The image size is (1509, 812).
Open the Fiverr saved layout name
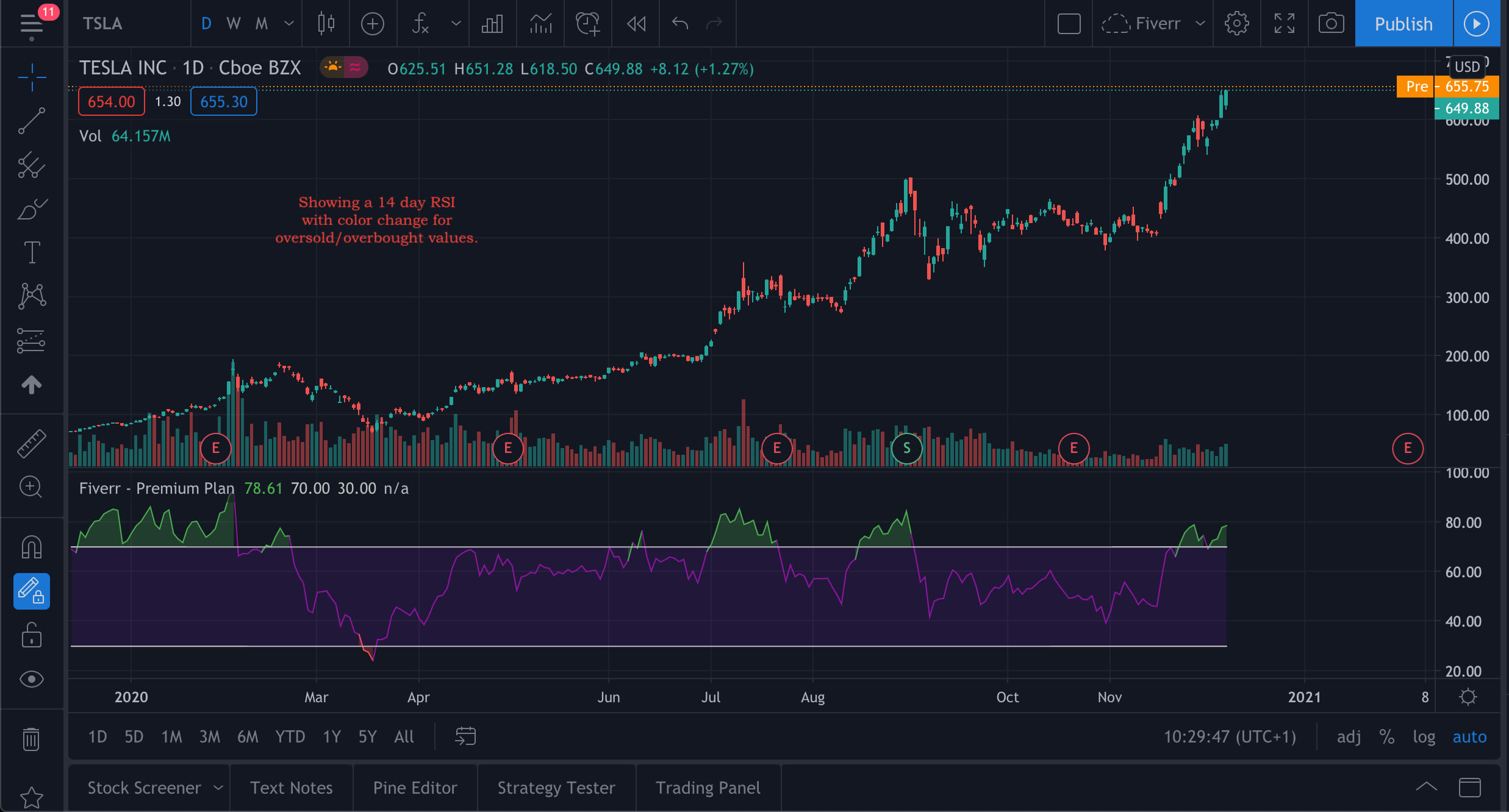click(x=1141, y=24)
